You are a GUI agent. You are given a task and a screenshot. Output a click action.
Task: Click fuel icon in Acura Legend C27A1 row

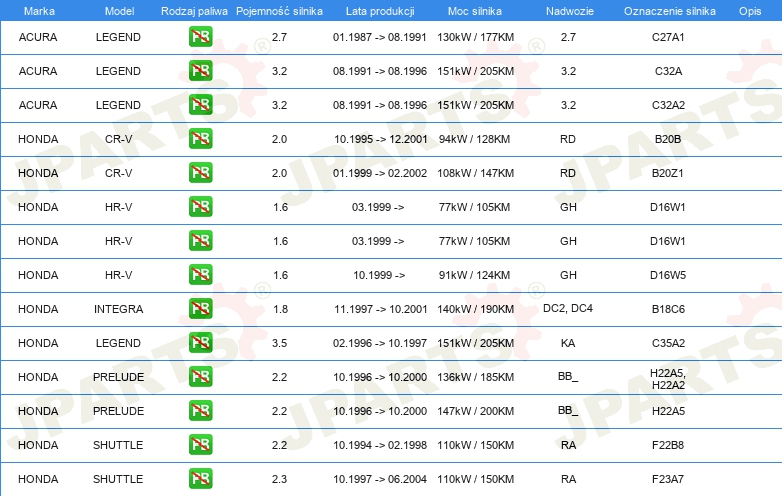[200, 37]
